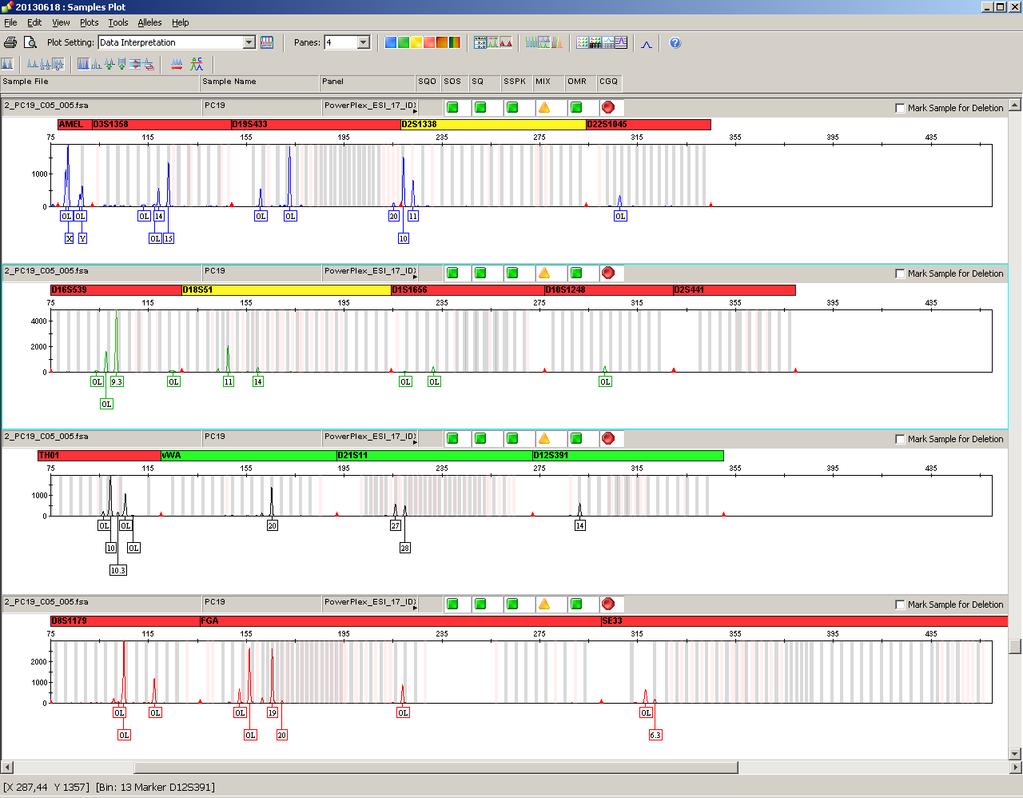Screen dimensions: 1023x798
Task: Click the vertical scrollbar thumb
Action: click(1015, 646)
